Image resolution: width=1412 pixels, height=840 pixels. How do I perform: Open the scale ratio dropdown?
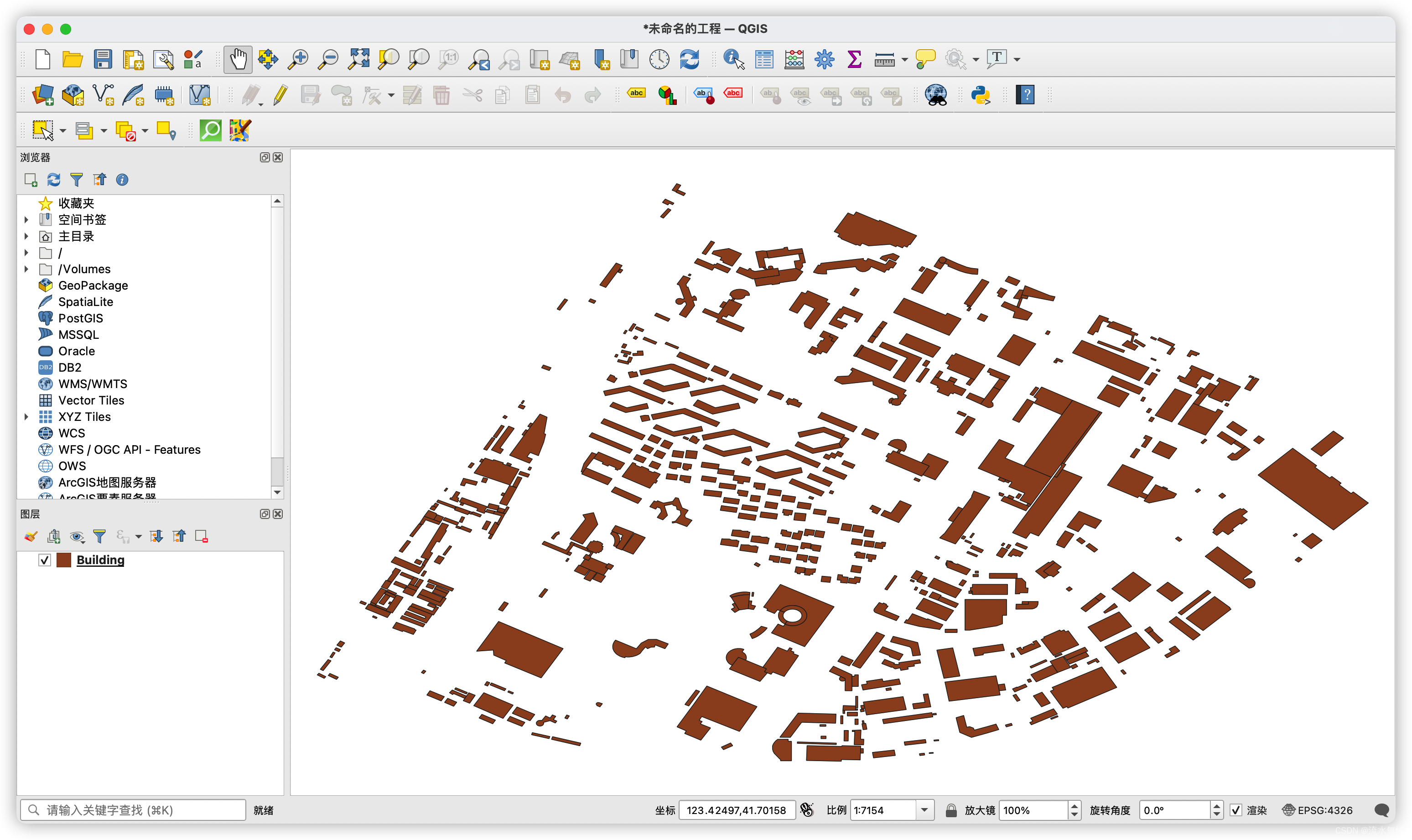(924, 810)
